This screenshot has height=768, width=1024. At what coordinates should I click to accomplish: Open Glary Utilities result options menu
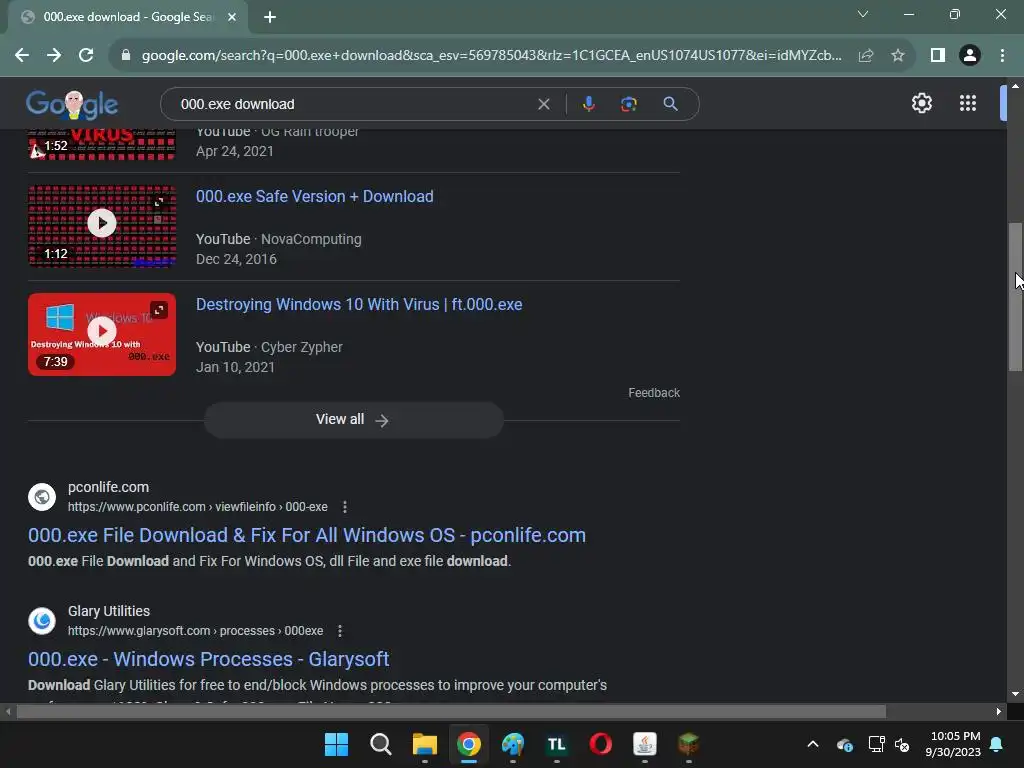[x=340, y=631]
